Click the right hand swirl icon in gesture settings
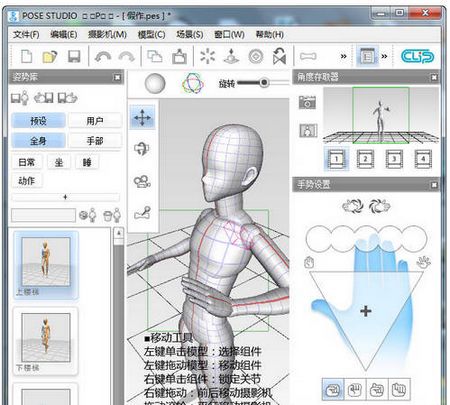 [379, 206]
